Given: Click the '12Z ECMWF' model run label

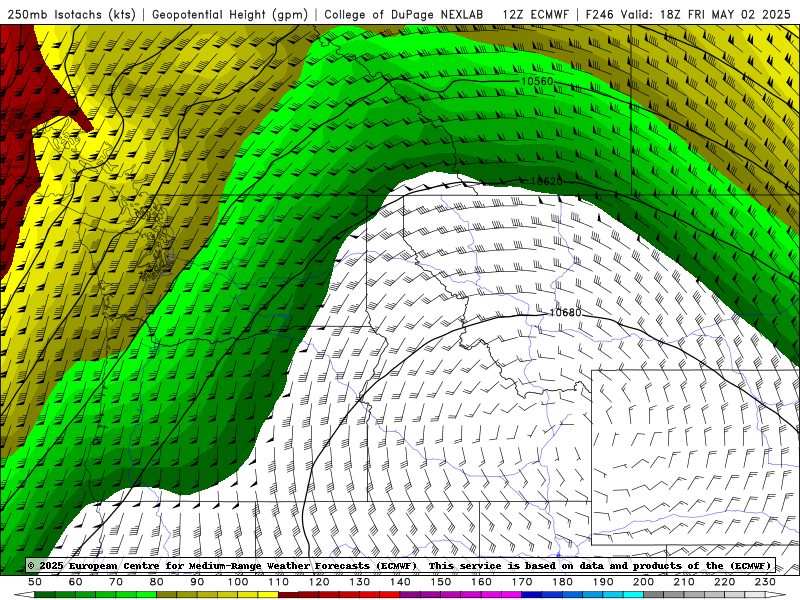Looking at the screenshot, I should [535, 14].
